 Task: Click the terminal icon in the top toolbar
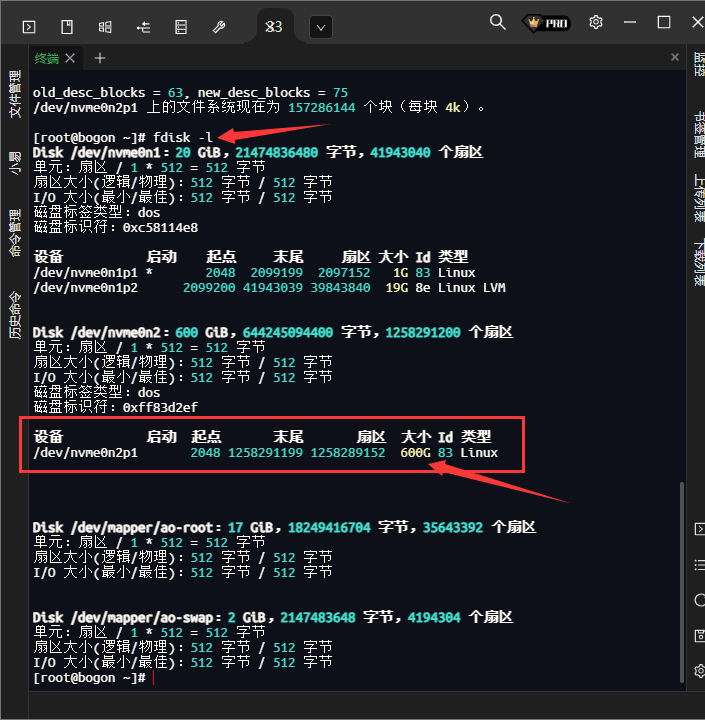[29, 27]
